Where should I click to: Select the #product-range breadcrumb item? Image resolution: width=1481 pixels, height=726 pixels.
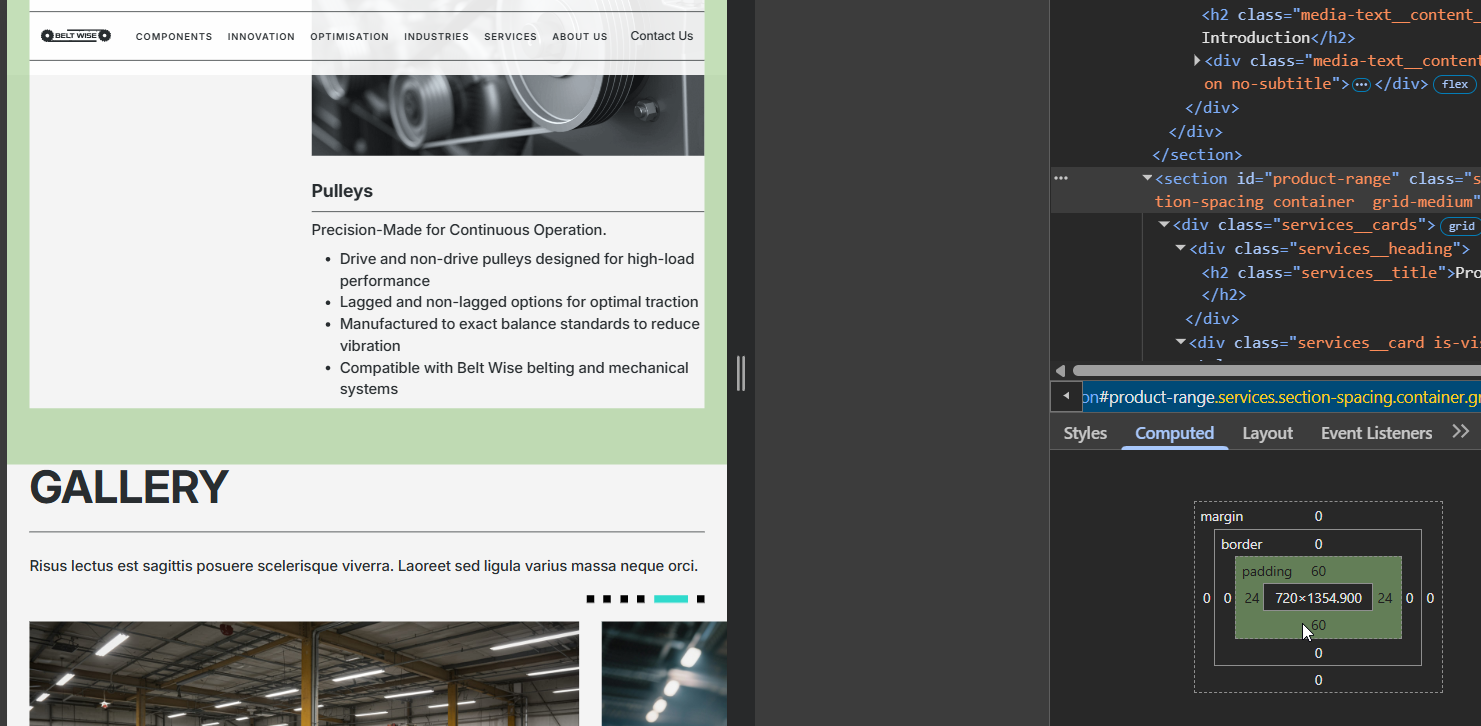[x=1280, y=397]
